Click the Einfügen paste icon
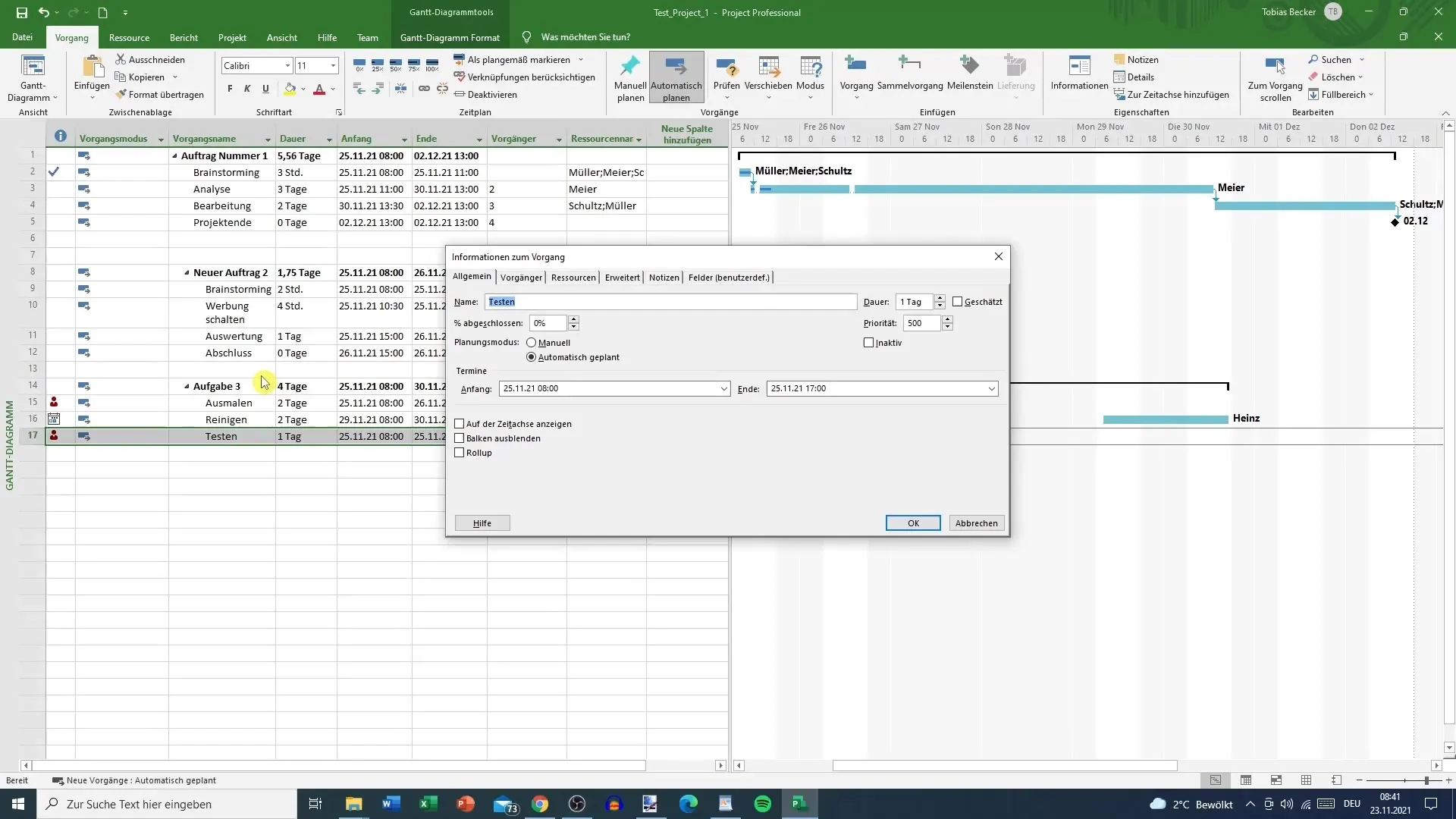Screen dimensions: 1456x819 tap(92, 67)
